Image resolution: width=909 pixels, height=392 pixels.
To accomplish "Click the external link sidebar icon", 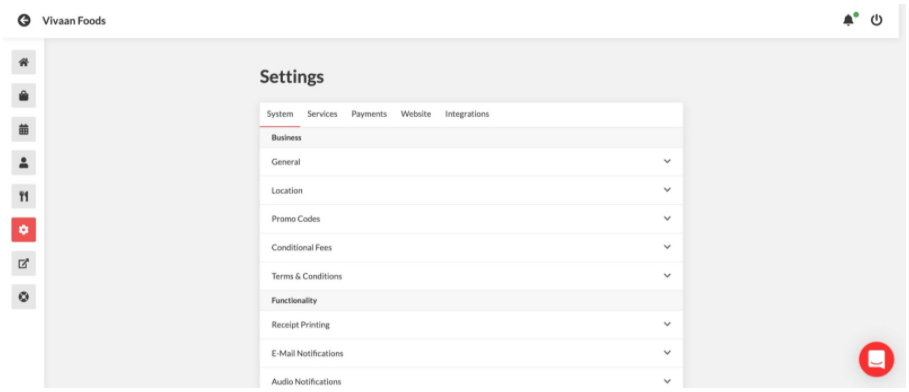I will (24, 263).
